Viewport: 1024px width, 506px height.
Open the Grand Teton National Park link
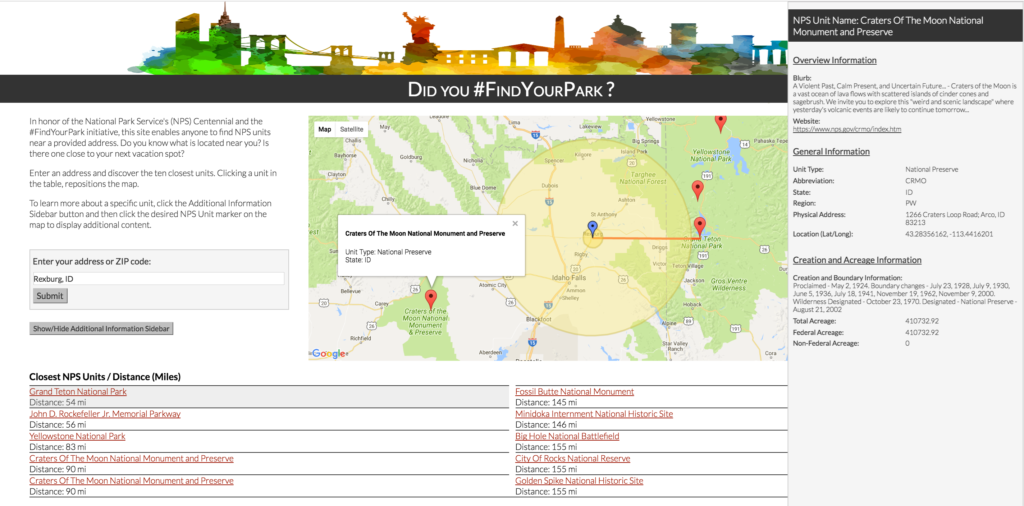[78, 392]
